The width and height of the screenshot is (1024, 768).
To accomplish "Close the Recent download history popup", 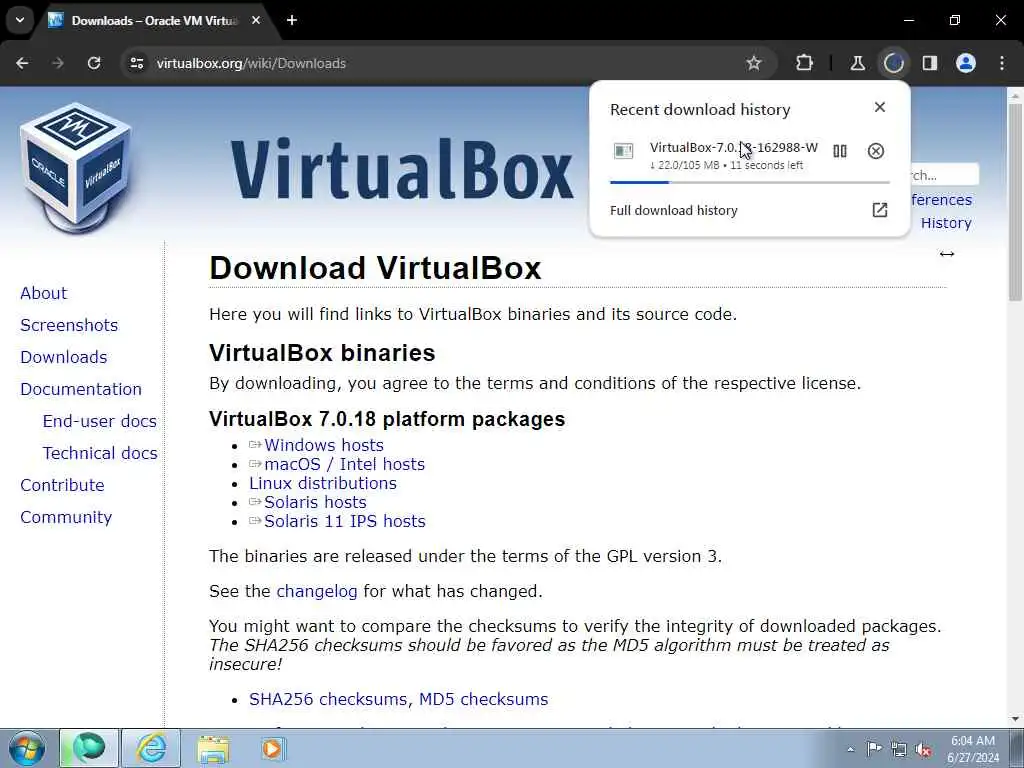I will click(880, 107).
